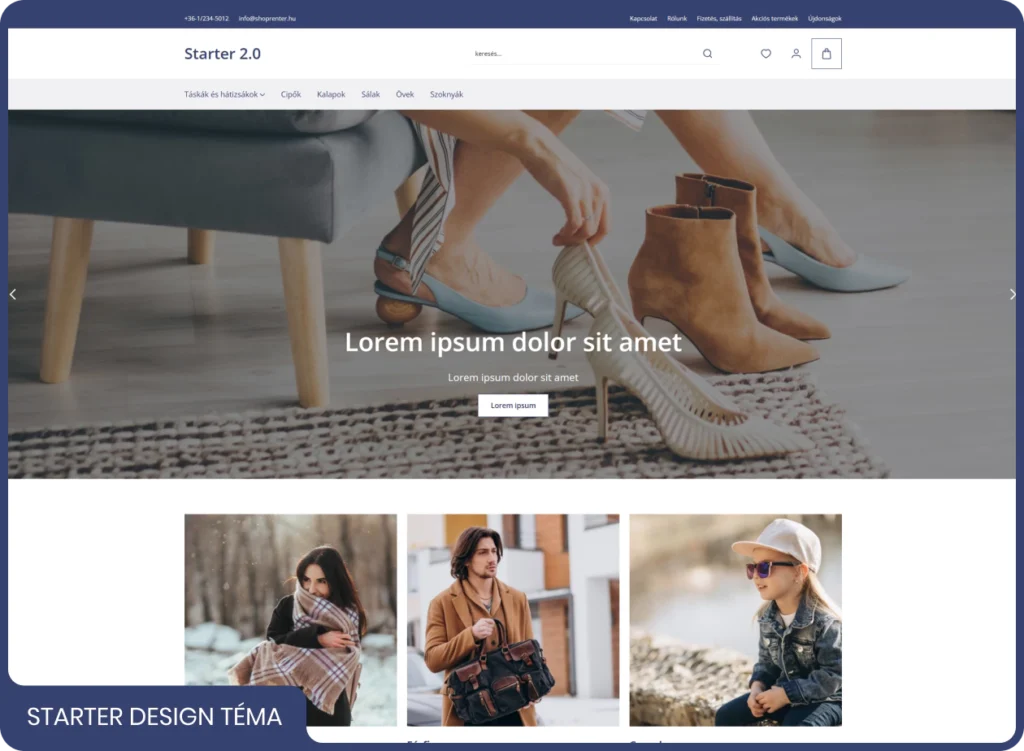1024x751 pixels.
Task: Select the Kalapok menu item
Action: (x=331, y=95)
